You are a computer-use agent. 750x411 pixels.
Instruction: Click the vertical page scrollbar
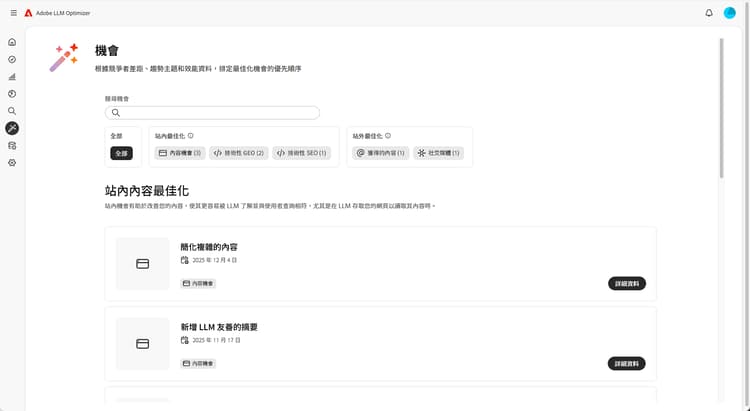[721, 108]
